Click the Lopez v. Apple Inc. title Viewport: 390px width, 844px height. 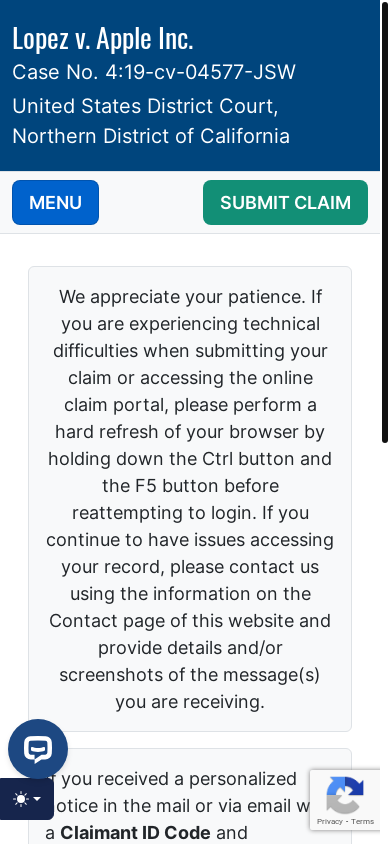103,39
